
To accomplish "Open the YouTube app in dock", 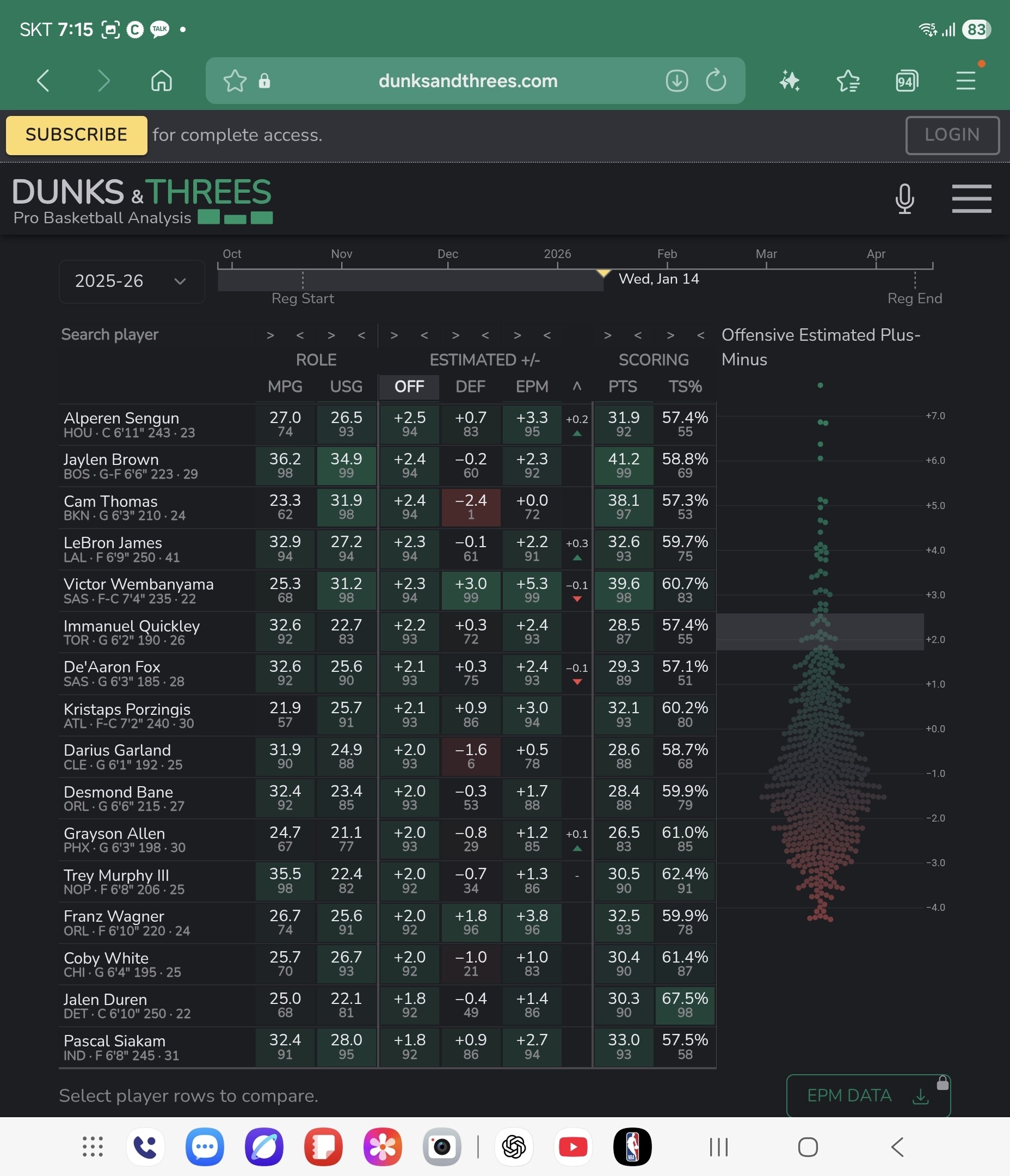I will [x=573, y=1147].
